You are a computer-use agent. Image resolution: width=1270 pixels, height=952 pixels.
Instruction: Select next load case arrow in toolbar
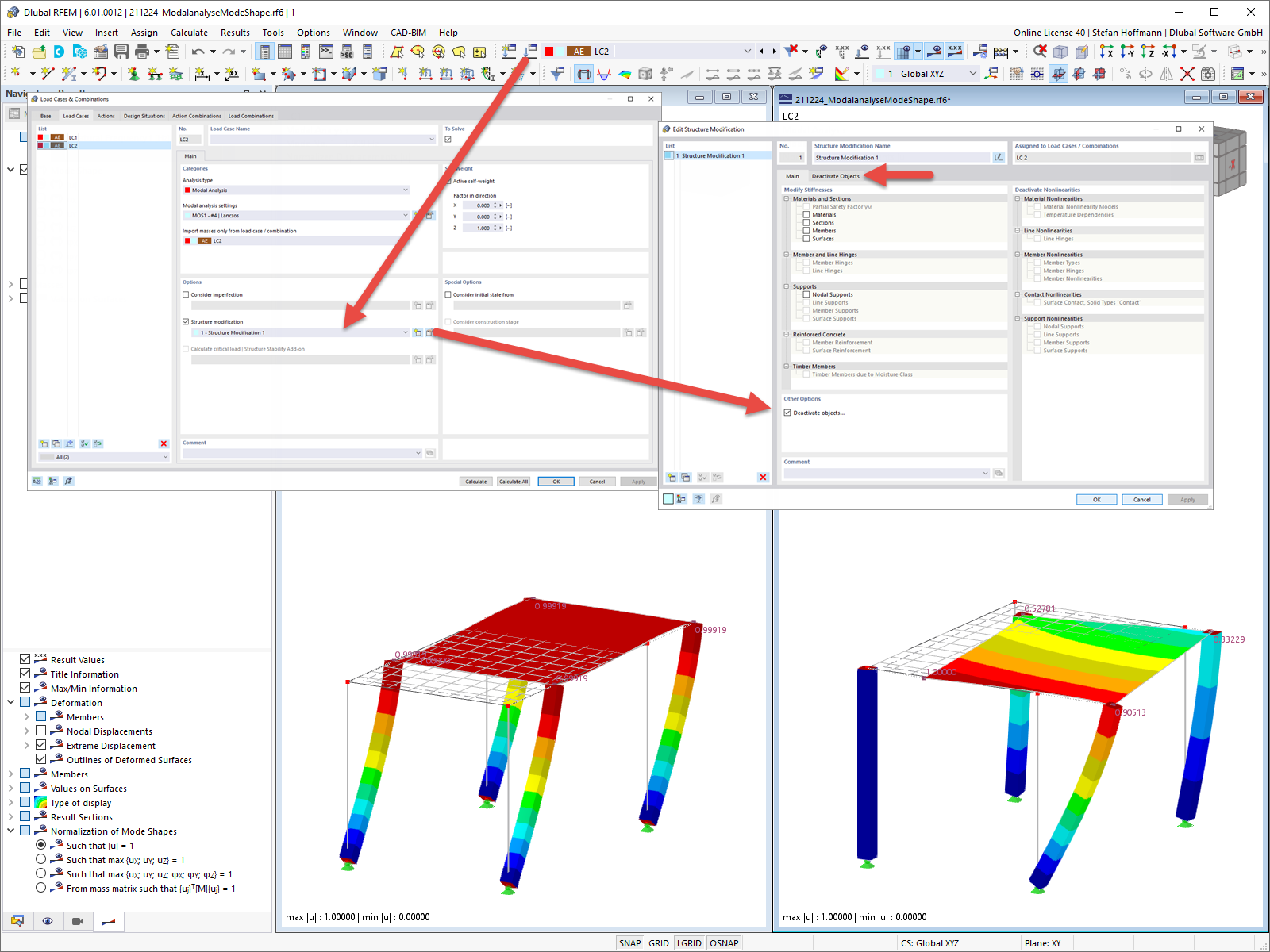click(x=774, y=52)
